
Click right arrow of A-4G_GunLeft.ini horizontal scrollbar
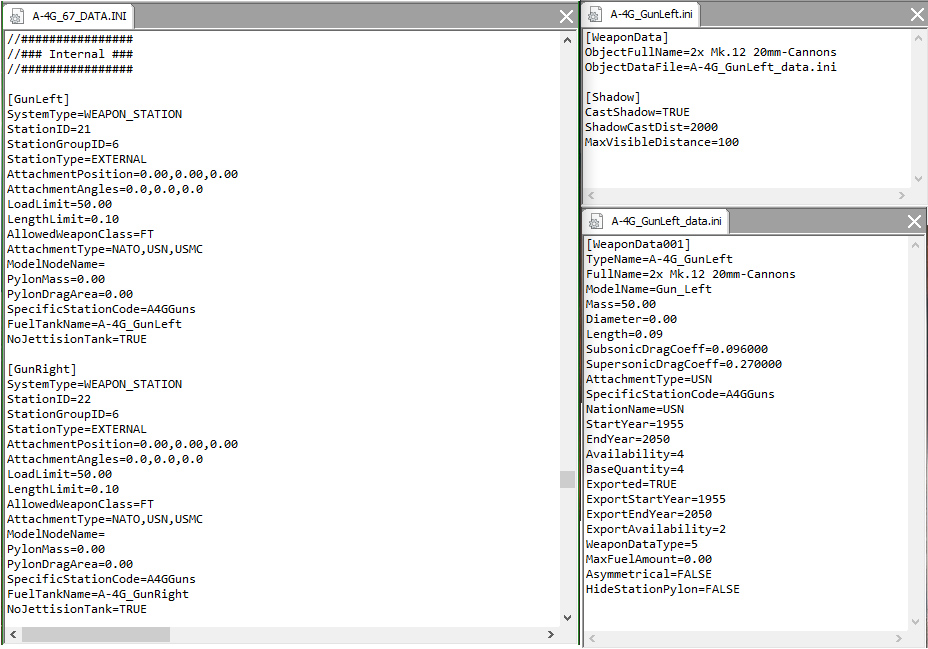[901, 195]
